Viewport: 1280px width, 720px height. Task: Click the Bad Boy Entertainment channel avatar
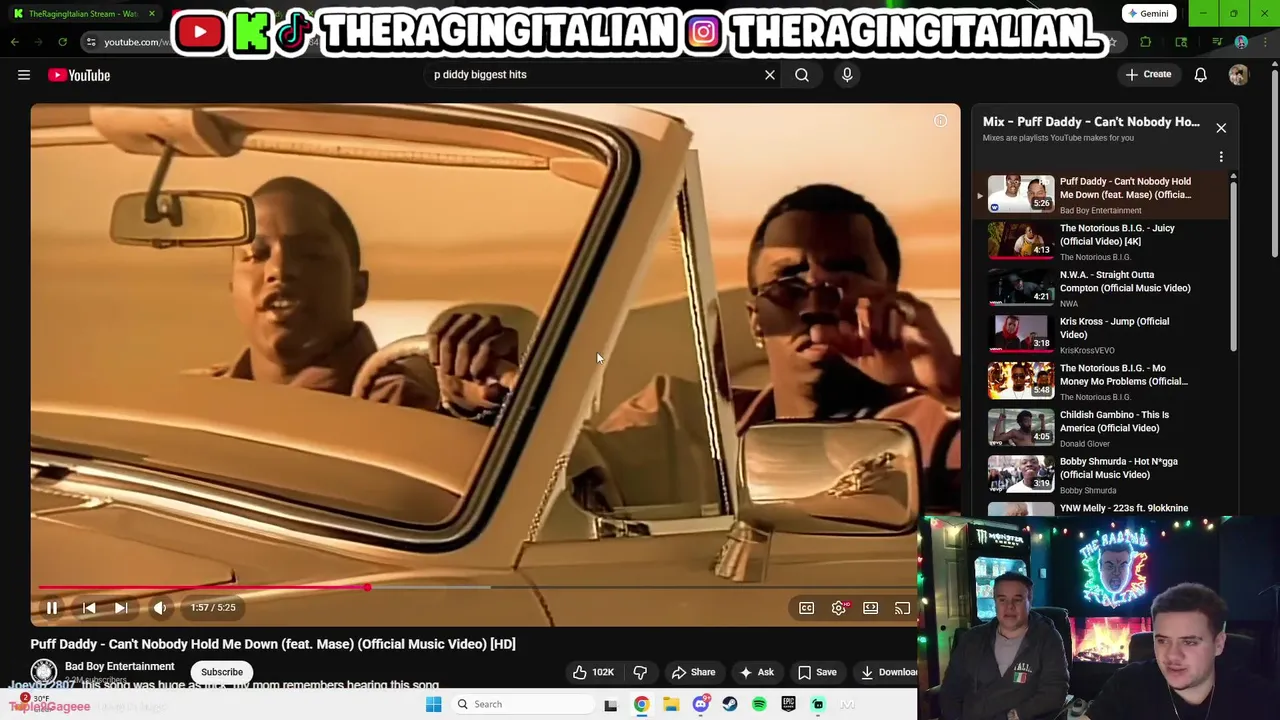(x=43, y=673)
